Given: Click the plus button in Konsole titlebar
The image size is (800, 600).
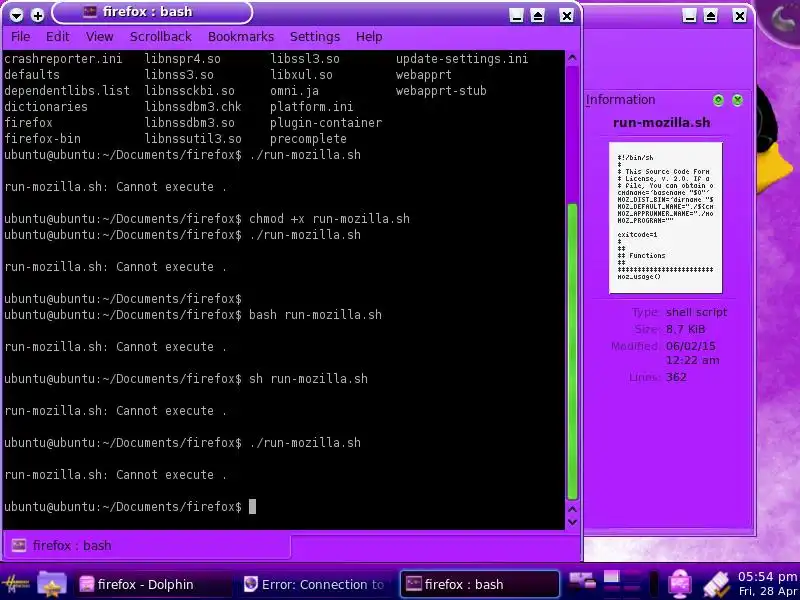Looking at the screenshot, I should pyautogui.click(x=37, y=15).
